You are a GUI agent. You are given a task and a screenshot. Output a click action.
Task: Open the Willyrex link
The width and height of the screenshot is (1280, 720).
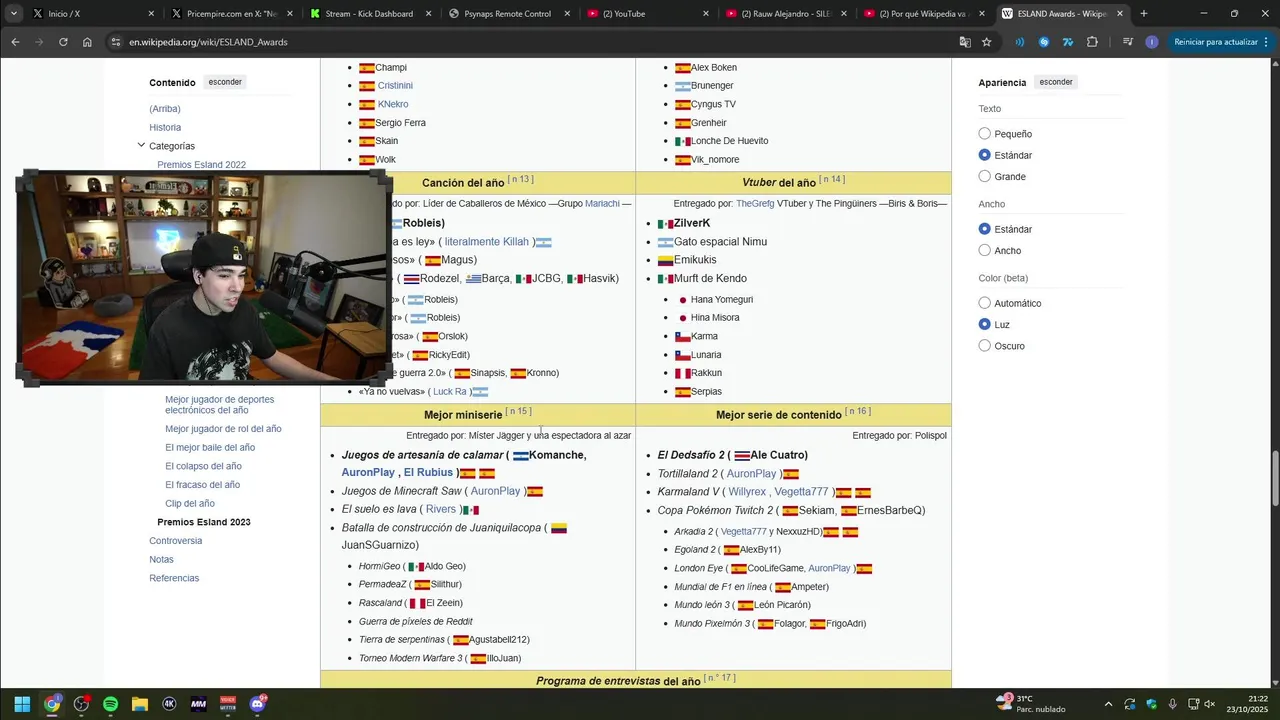(x=747, y=492)
